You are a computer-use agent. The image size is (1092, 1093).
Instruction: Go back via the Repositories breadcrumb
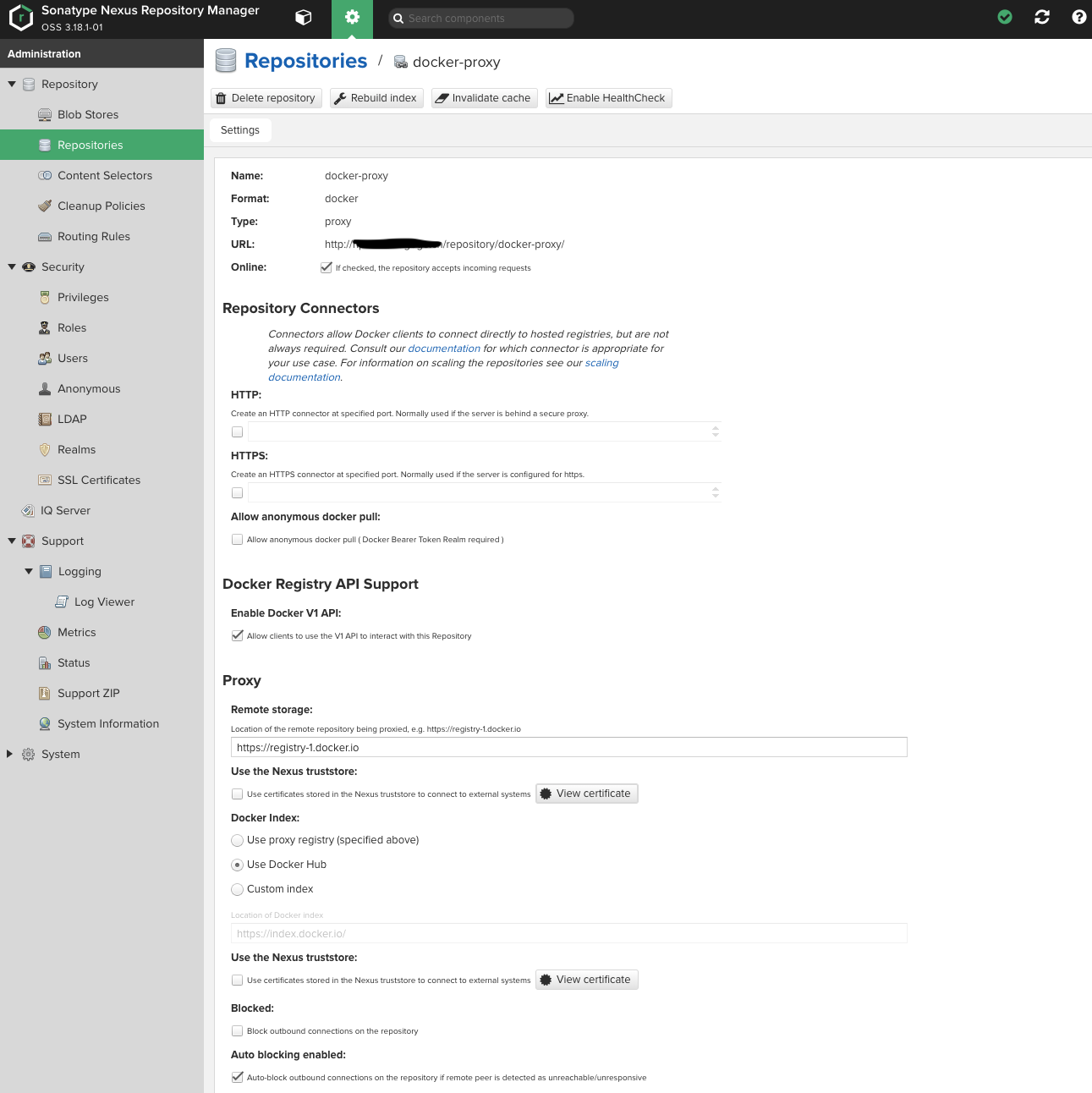tap(305, 61)
